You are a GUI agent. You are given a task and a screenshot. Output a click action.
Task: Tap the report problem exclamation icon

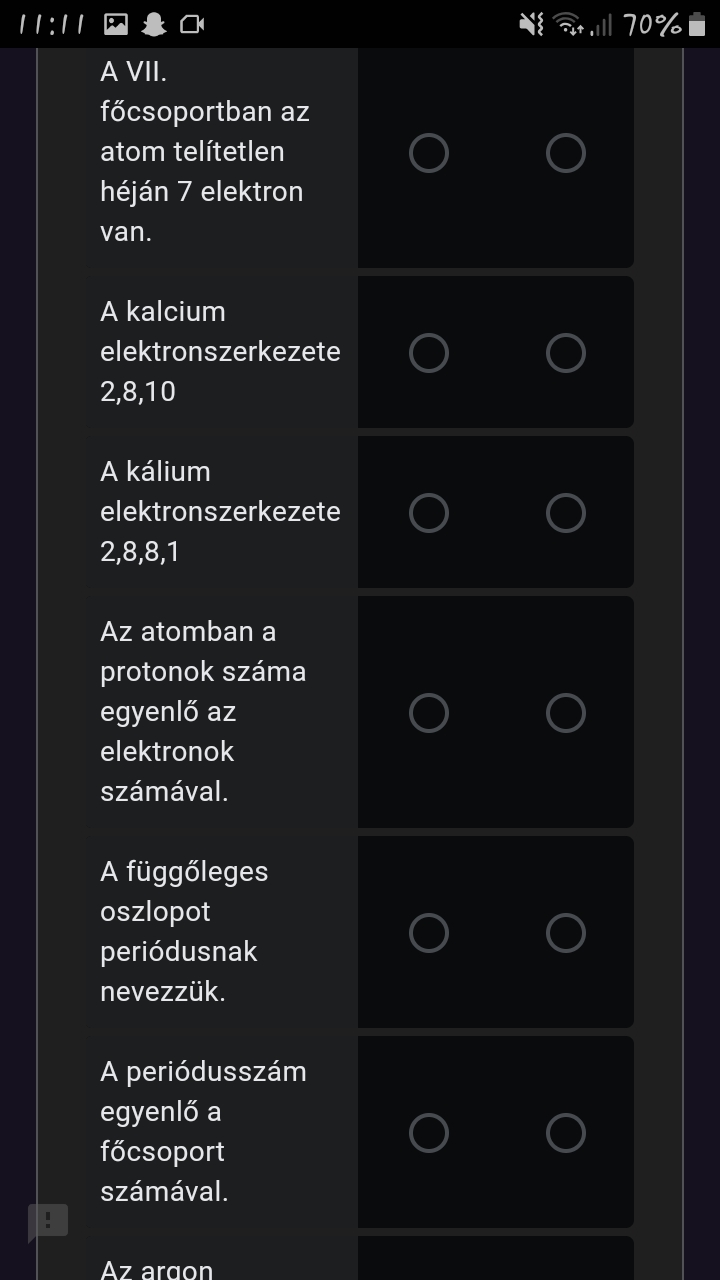pos(47,1221)
